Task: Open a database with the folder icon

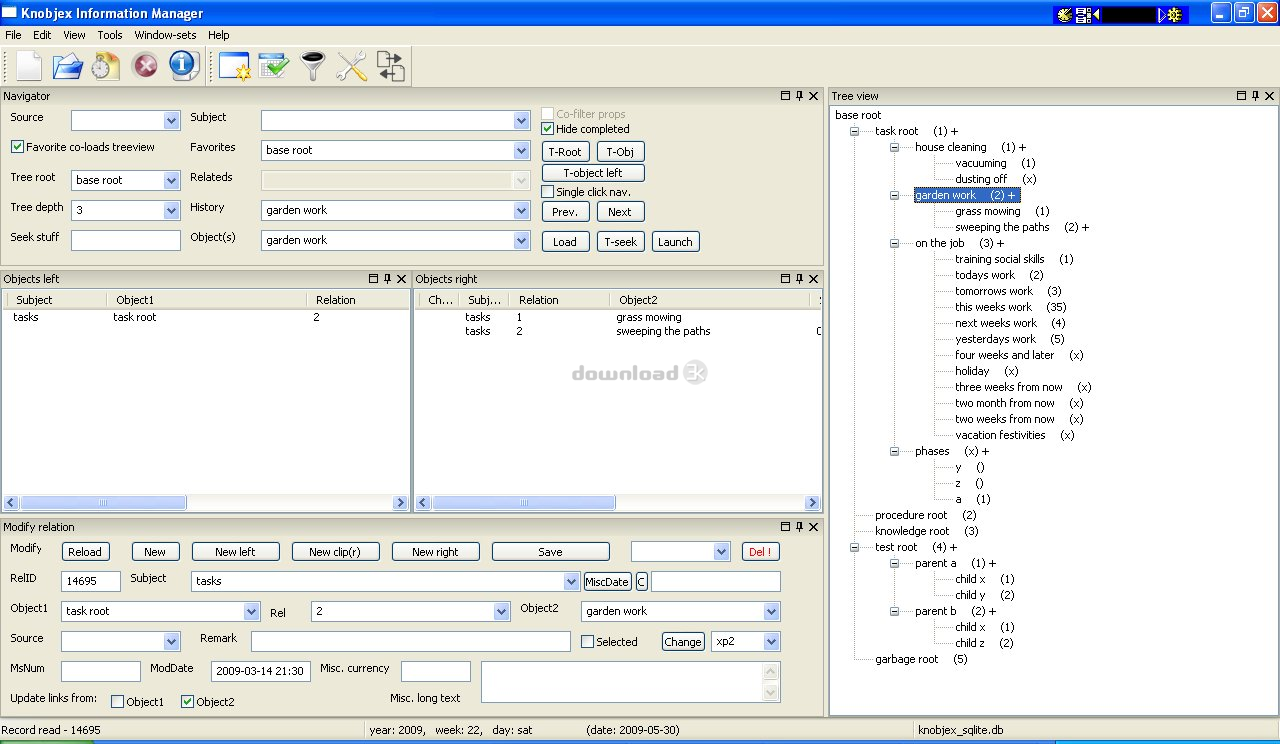Action: point(67,66)
